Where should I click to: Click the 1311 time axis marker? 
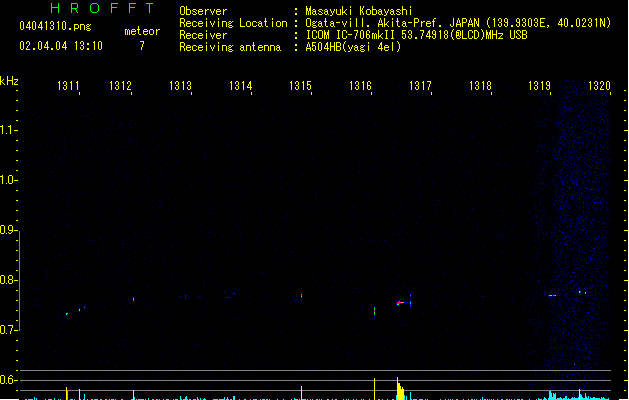[x=68, y=86]
